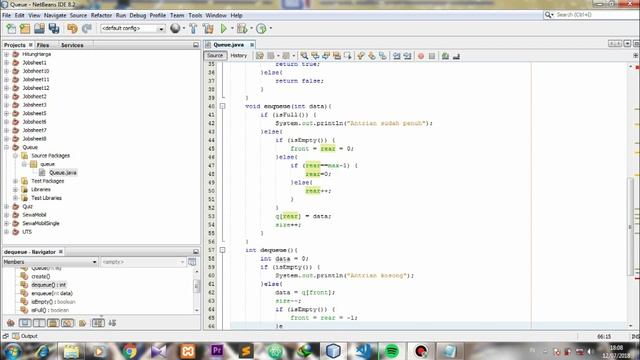Switch to the History view button
640x360 pixels.
[x=239, y=56]
